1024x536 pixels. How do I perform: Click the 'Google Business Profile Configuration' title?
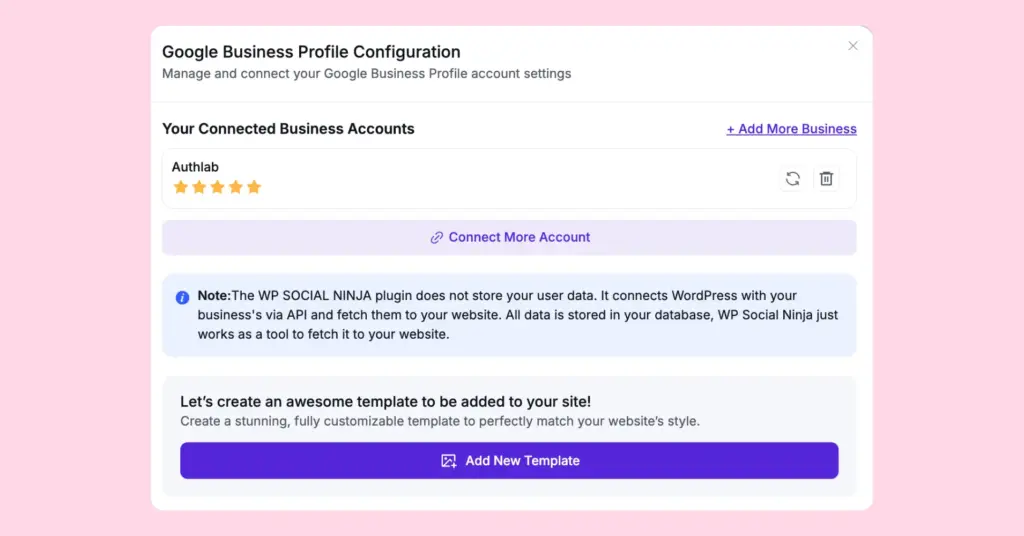pyautogui.click(x=311, y=52)
